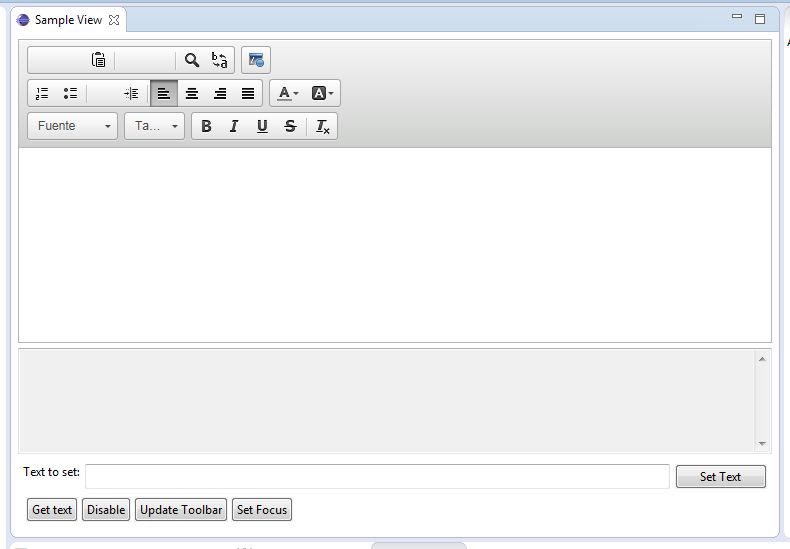This screenshot has height=549, width=790.
Task: Expand the Ta... font size dropdown
Action: pyautogui.click(x=155, y=126)
